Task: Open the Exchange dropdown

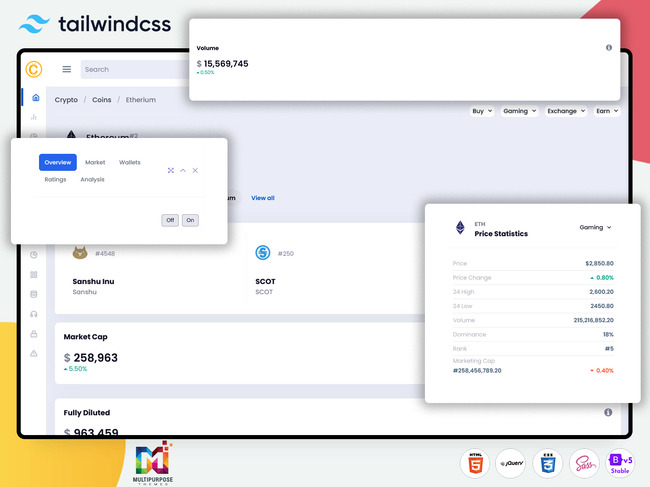Action: point(566,111)
